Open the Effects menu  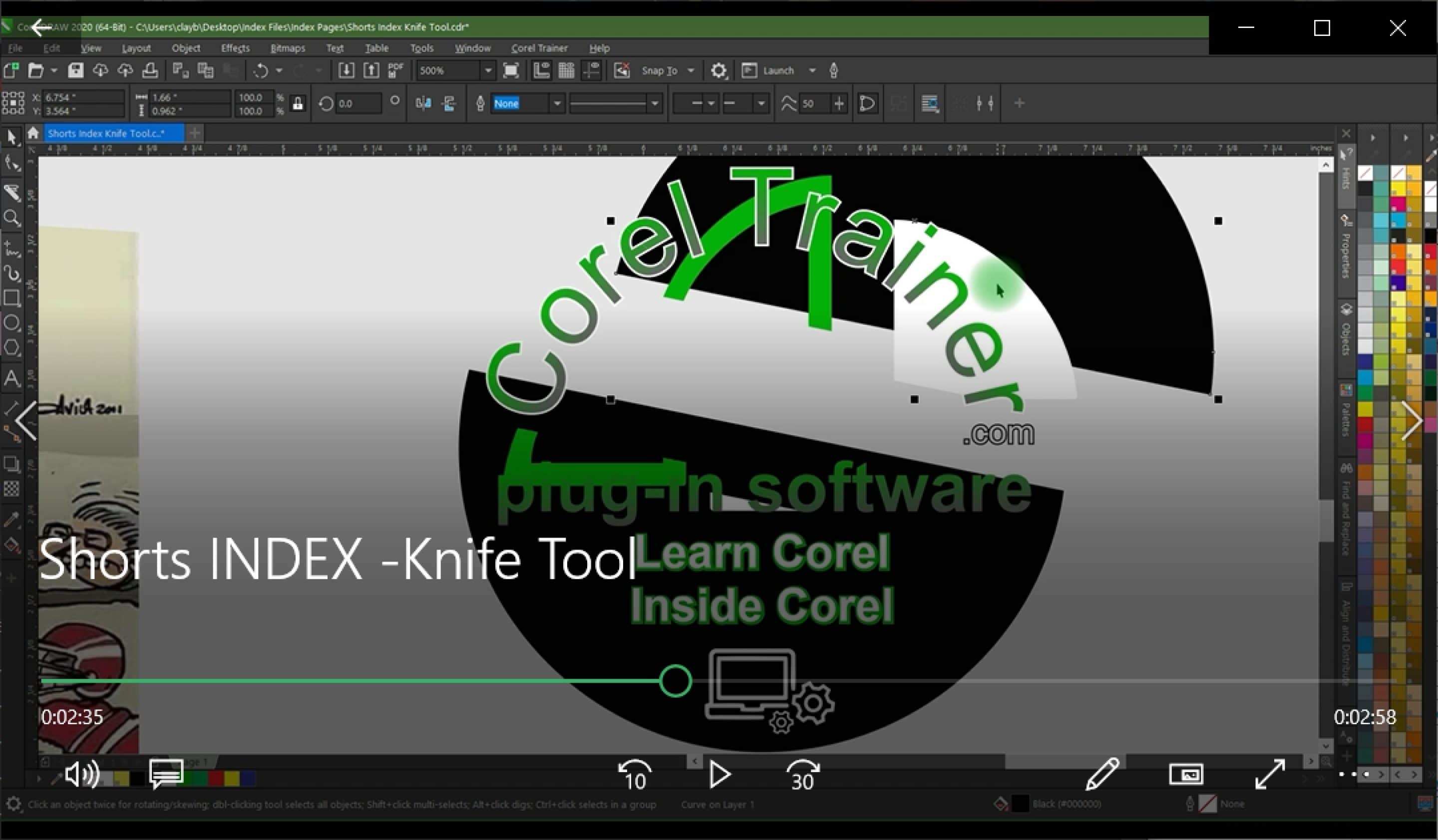pos(235,48)
